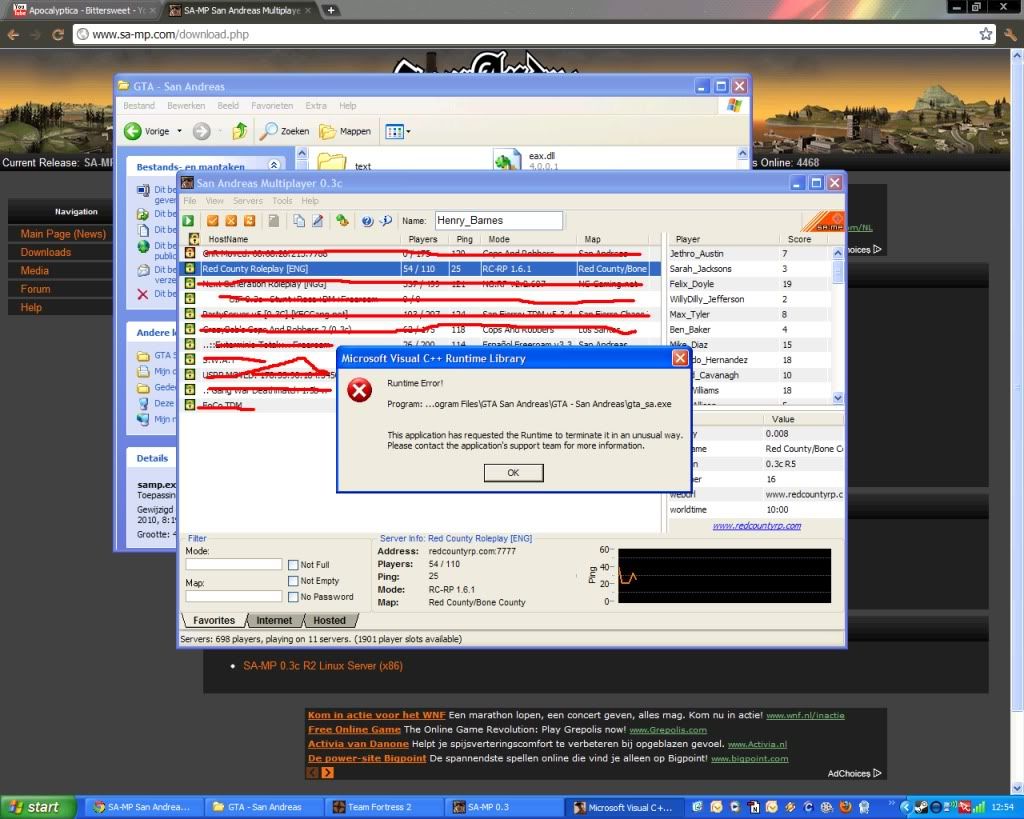This screenshot has height=819, width=1024.
Task: Select the Red County Roleplay [ENG] server row
Action: point(420,268)
